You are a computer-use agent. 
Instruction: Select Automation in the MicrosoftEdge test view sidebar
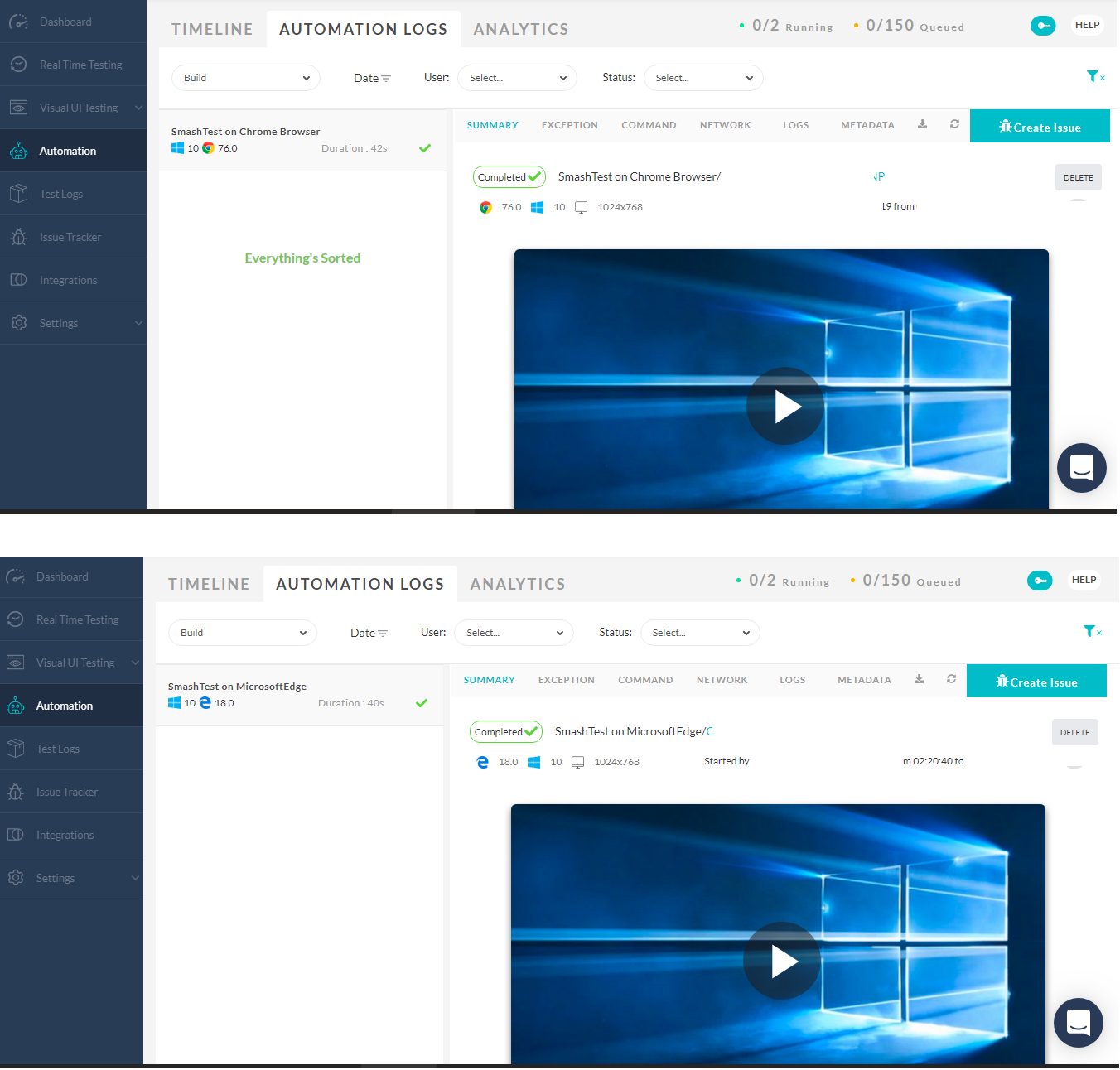click(x=71, y=706)
